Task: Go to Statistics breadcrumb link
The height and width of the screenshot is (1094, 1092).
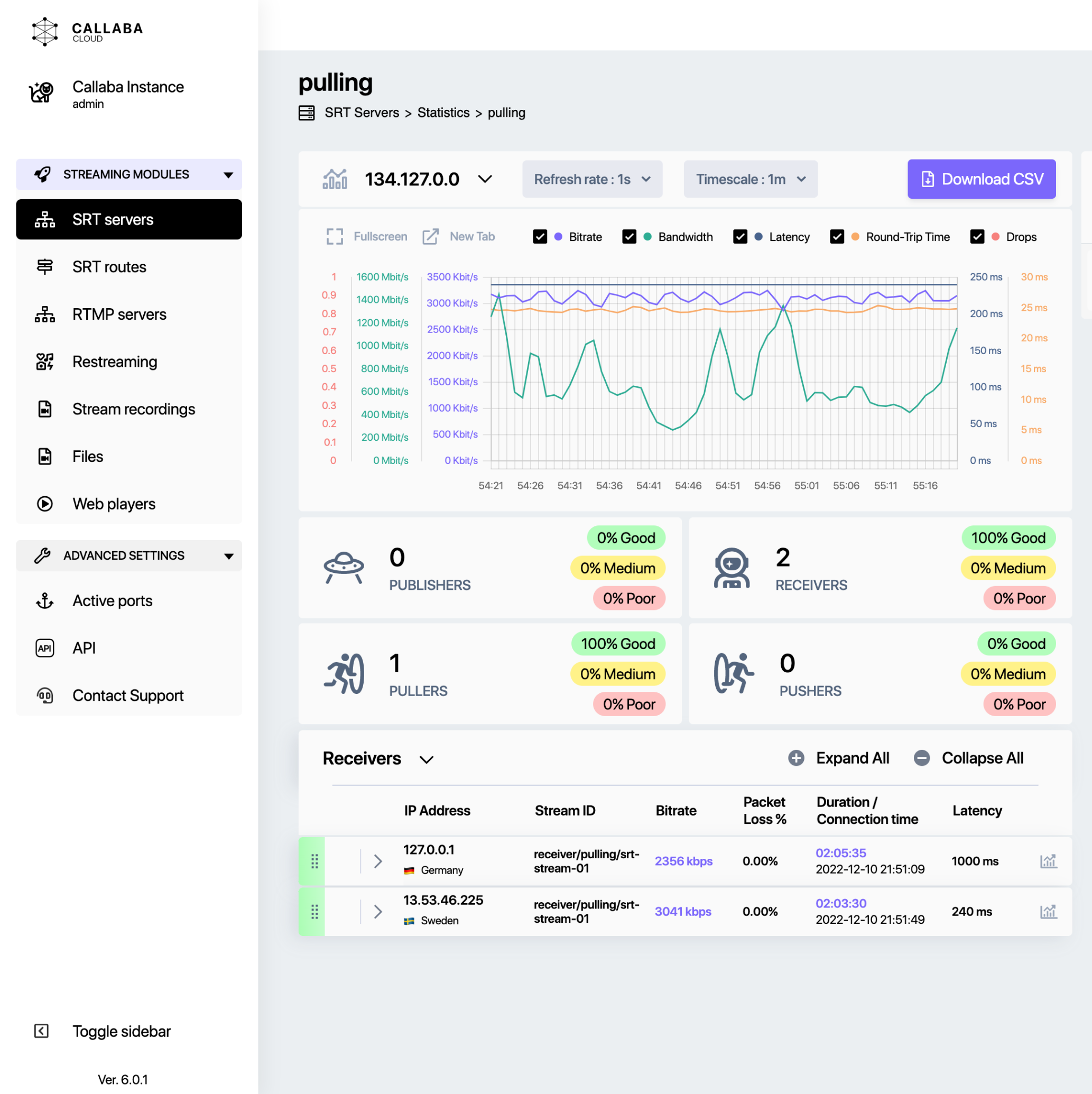Action: coord(443,113)
